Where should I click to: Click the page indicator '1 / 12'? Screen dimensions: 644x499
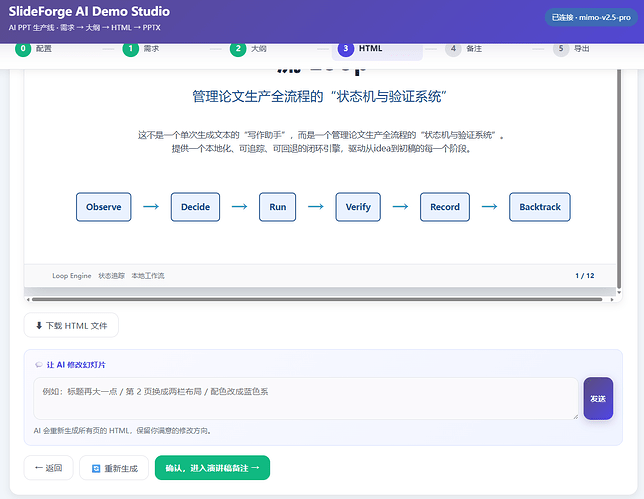[585, 276]
